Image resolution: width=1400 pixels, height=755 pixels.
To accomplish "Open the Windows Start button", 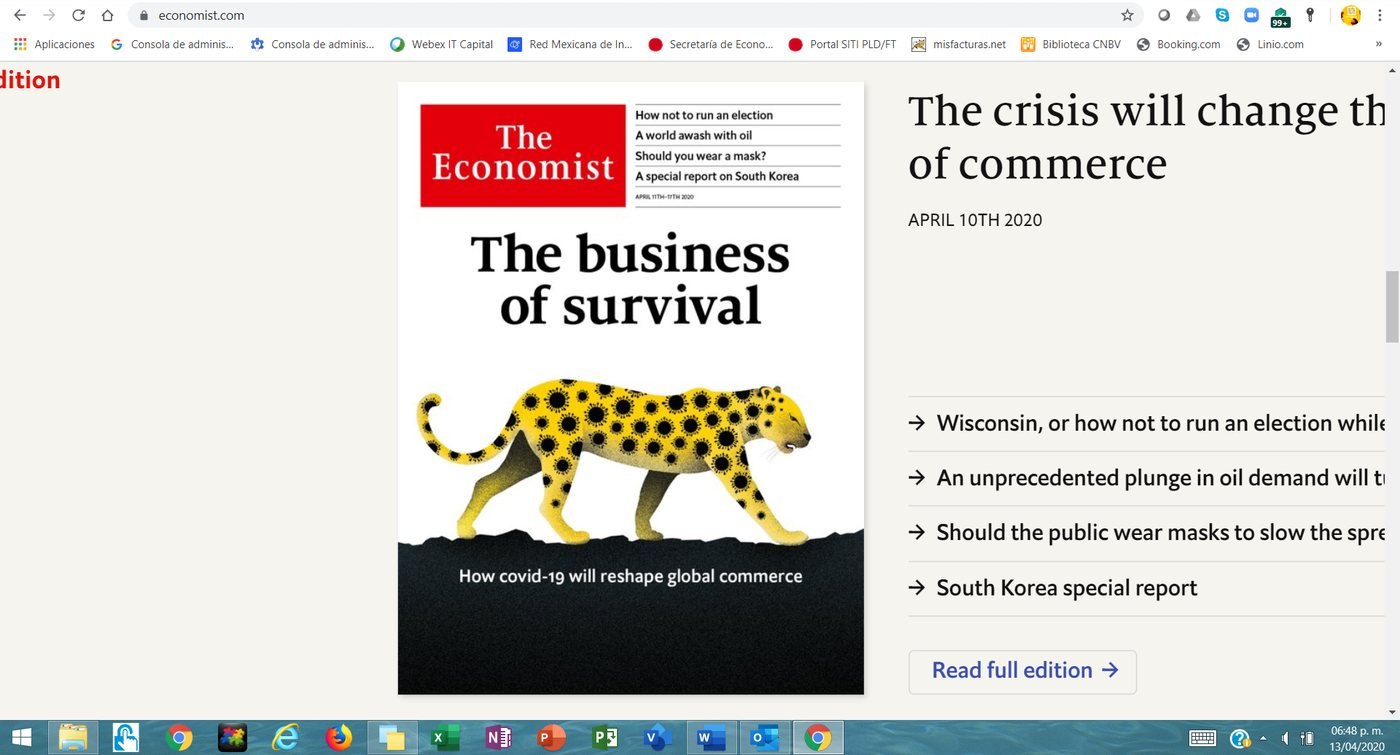I will 21,738.
